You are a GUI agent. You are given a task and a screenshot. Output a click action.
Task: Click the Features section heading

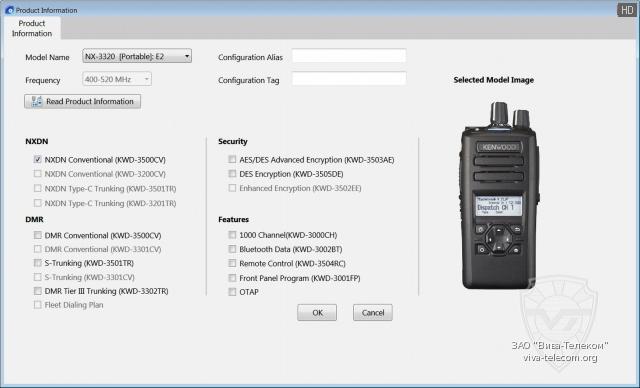[x=233, y=219]
